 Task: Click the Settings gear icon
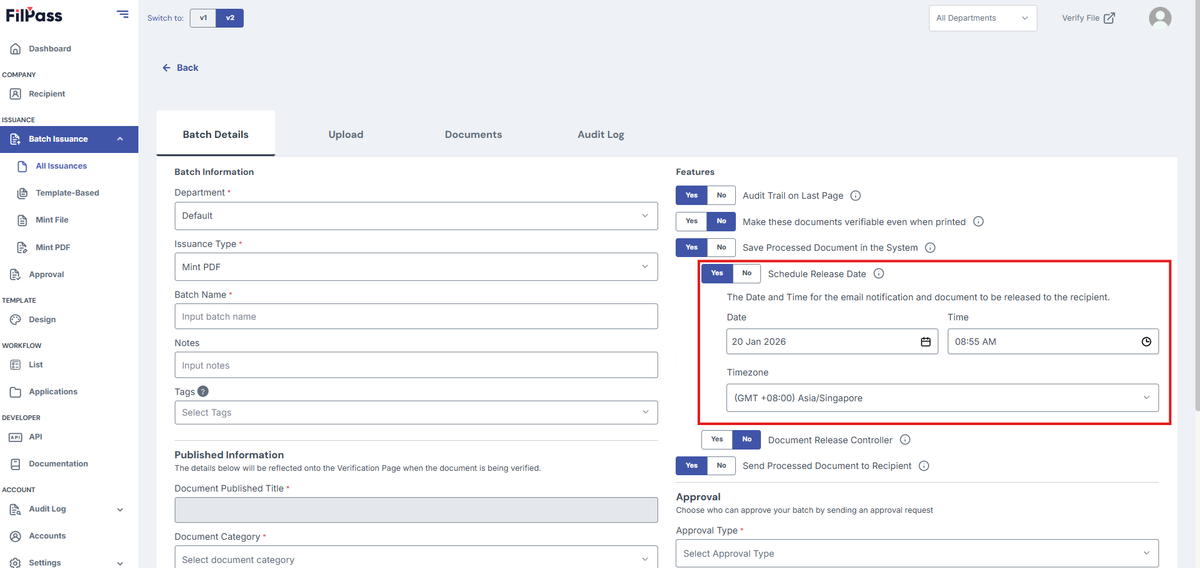15,563
